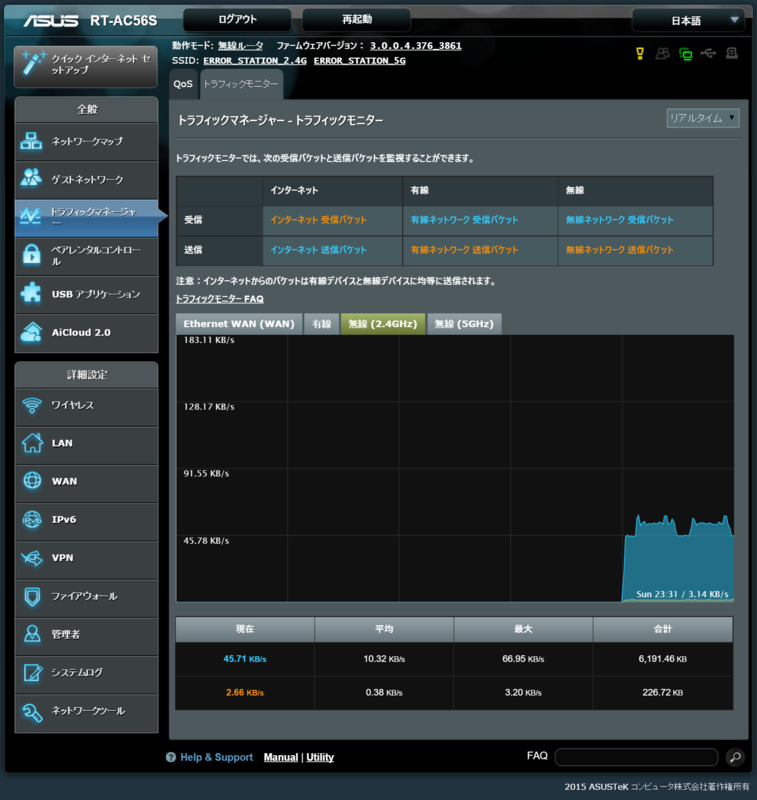The height and width of the screenshot is (800, 757).
Task: Click the 有線ネットワーク 受信パケット legend text
Action: (x=464, y=220)
